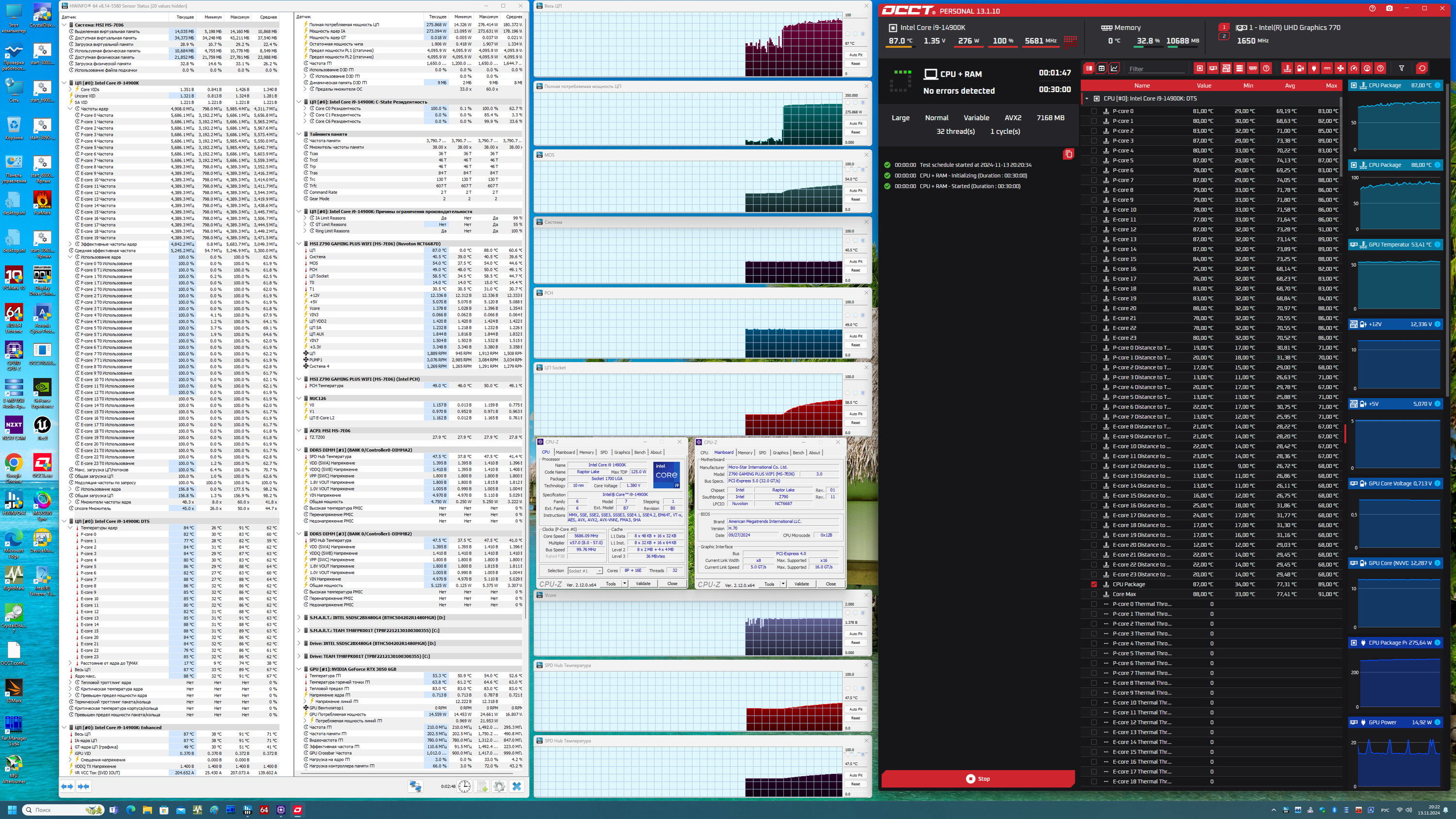Check the E-core 12 row checkbox in OCCT
1456x819 pixels.
click(1093, 229)
